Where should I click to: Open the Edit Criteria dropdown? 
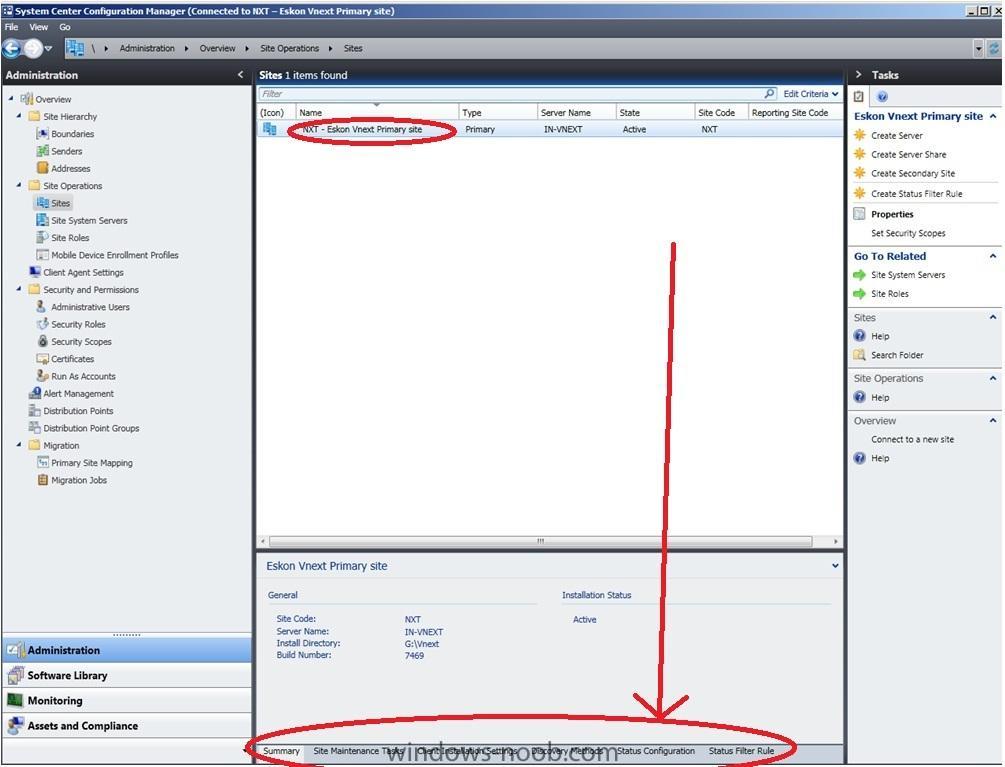pyautogui.click(x=811, y=94)
